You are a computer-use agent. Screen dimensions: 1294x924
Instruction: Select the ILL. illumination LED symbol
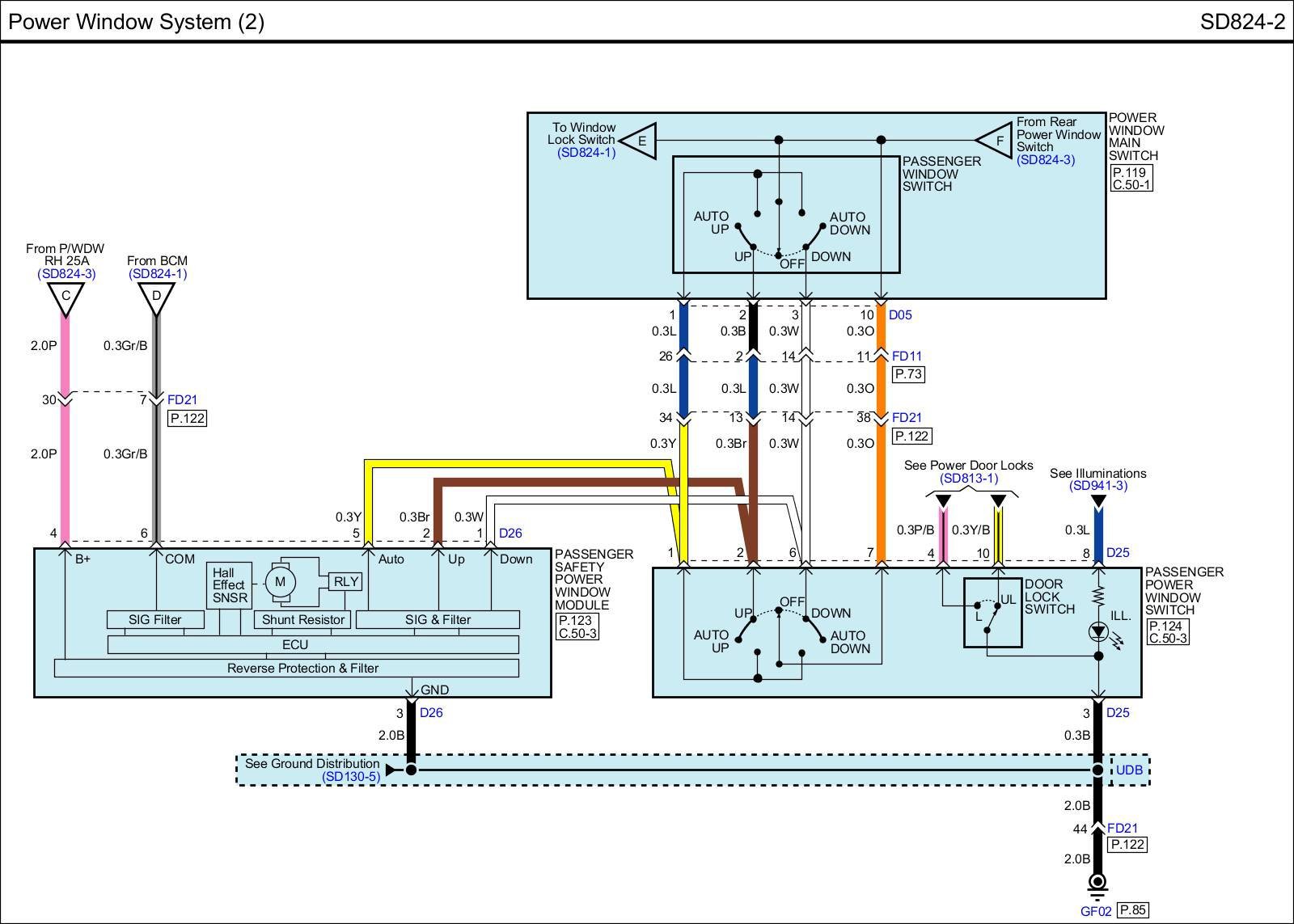pos(1098,632)
